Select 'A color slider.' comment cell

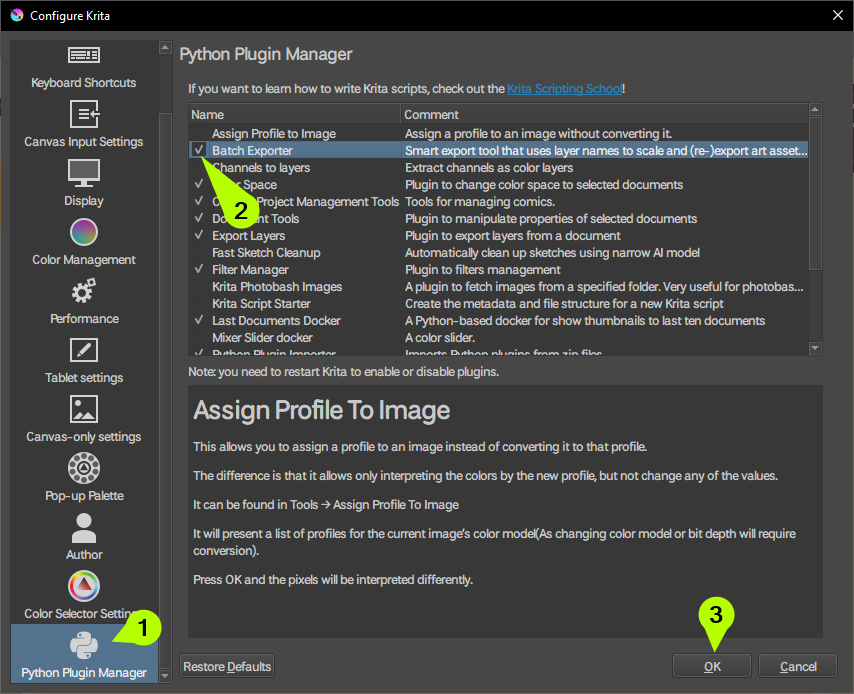click(440, 337)
